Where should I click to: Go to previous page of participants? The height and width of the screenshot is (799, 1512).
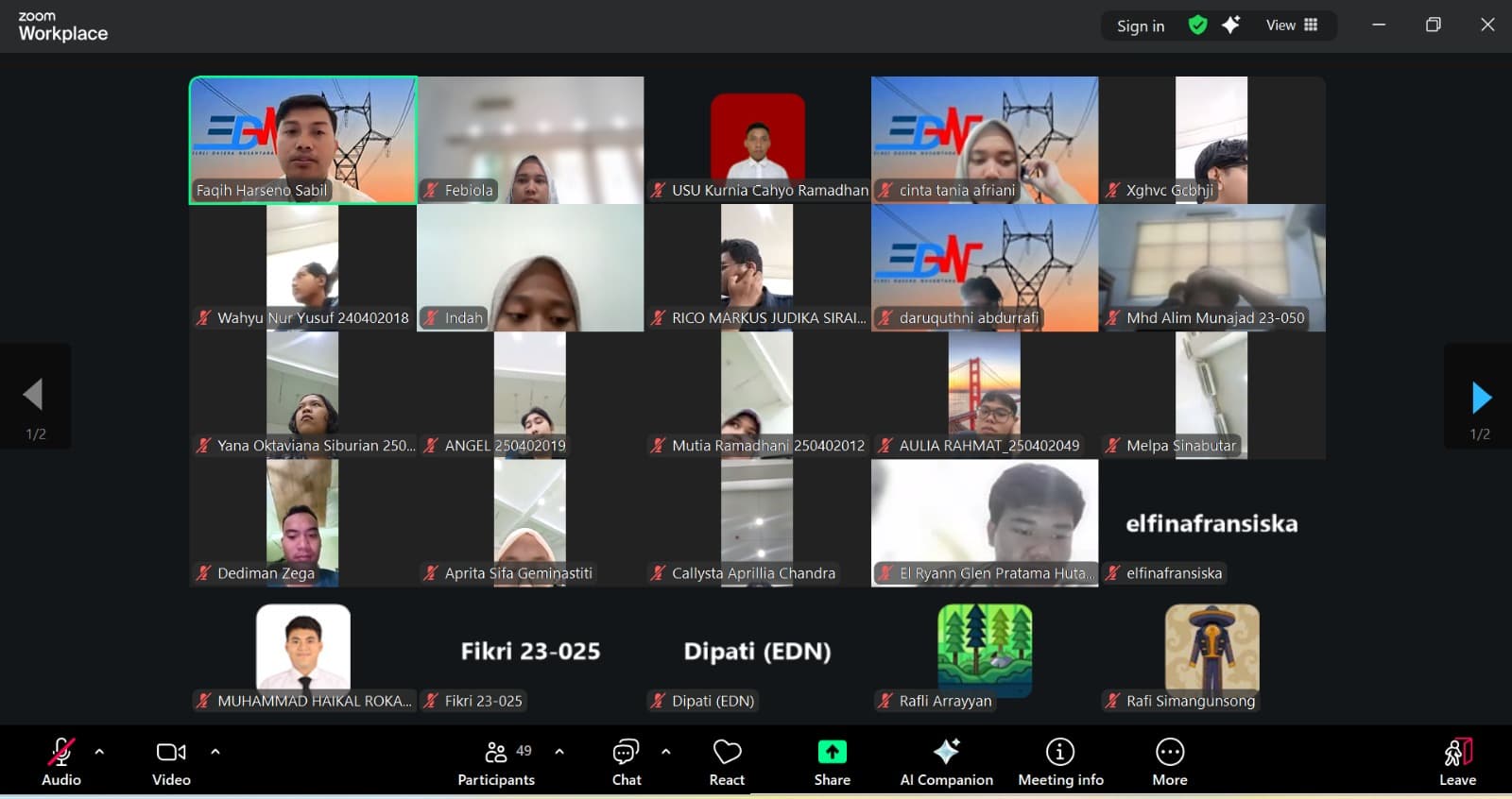coord(33,395)
